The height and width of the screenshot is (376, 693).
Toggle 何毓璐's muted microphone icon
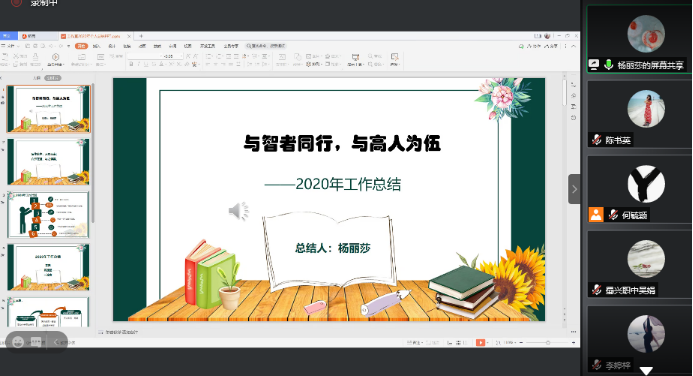pyautogui.click(x=613, y=215)
